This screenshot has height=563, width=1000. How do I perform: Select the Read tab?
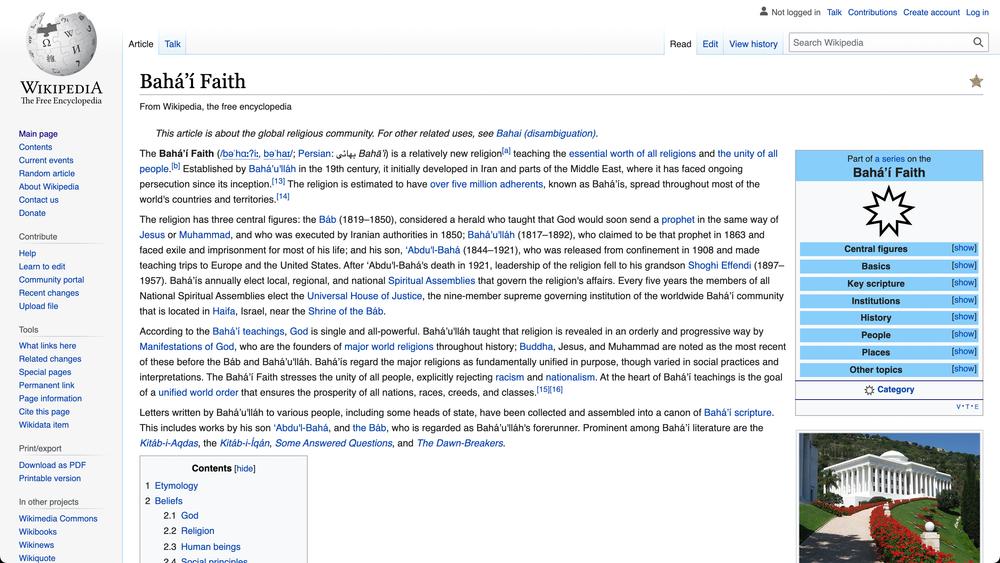(x=680, y=44)
